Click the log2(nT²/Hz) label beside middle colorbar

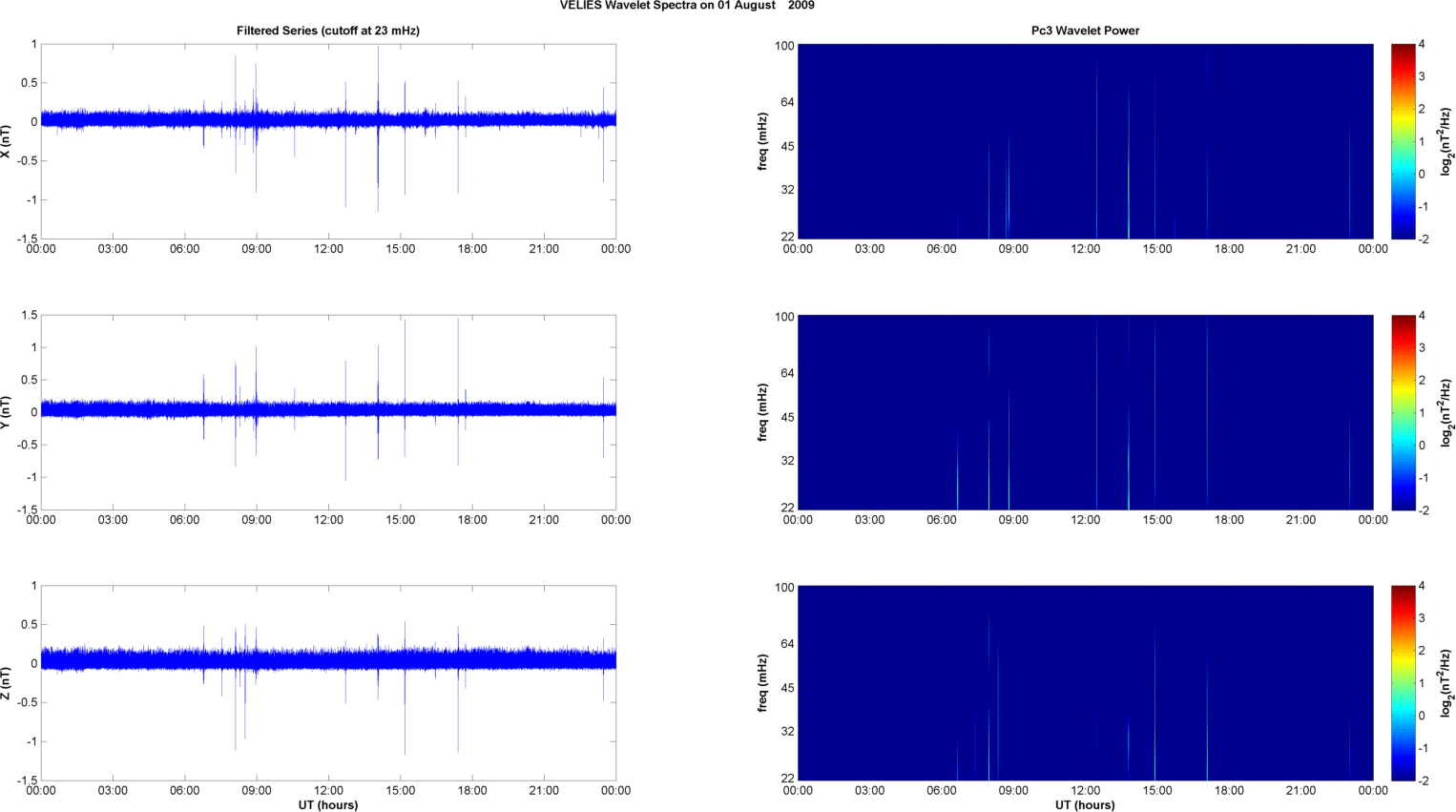pos(1446,412)
